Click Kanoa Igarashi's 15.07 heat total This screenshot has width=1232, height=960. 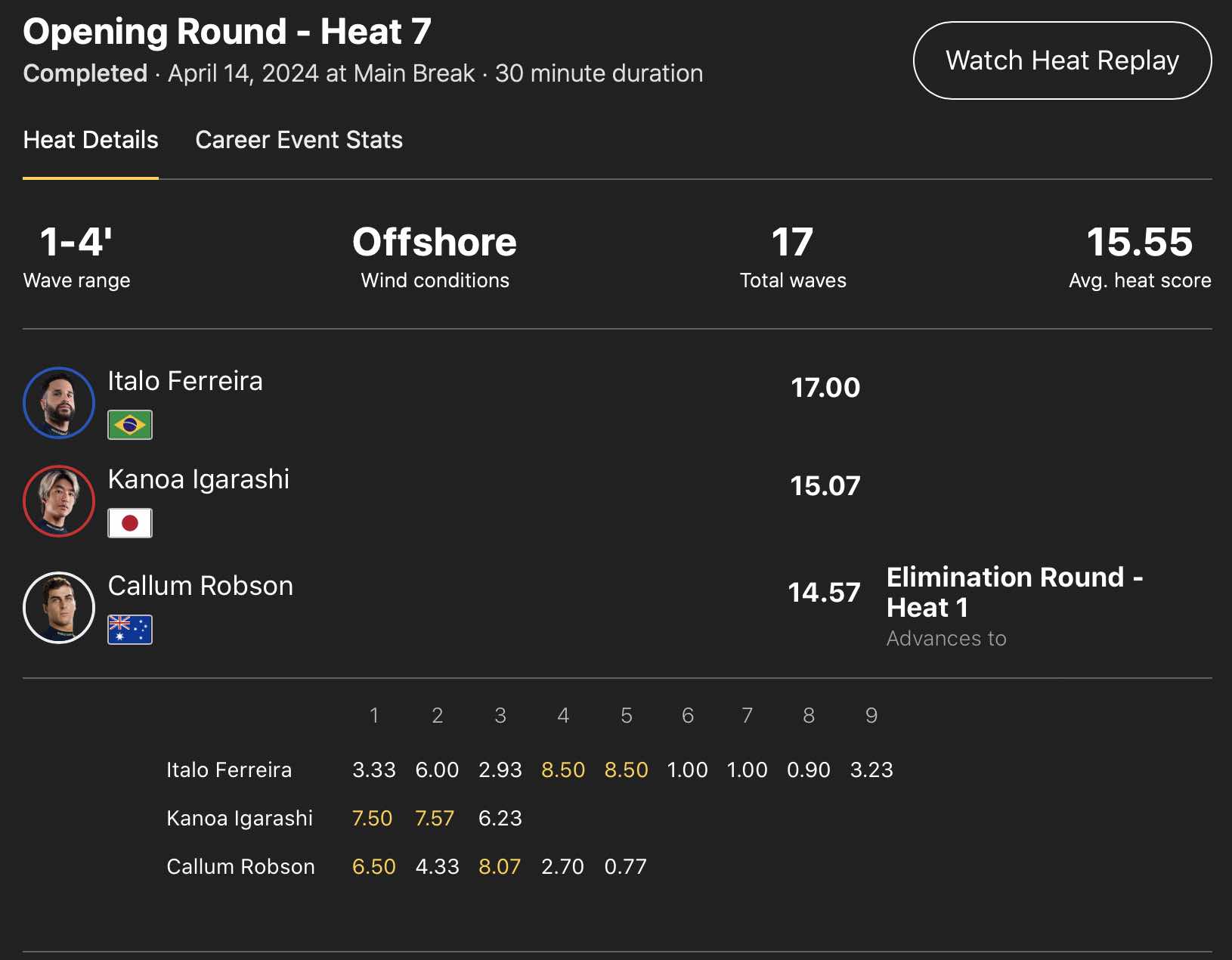825,486
